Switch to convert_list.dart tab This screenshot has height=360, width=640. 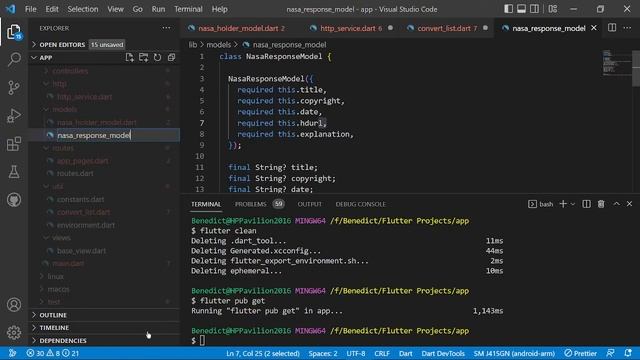[447, 28]
